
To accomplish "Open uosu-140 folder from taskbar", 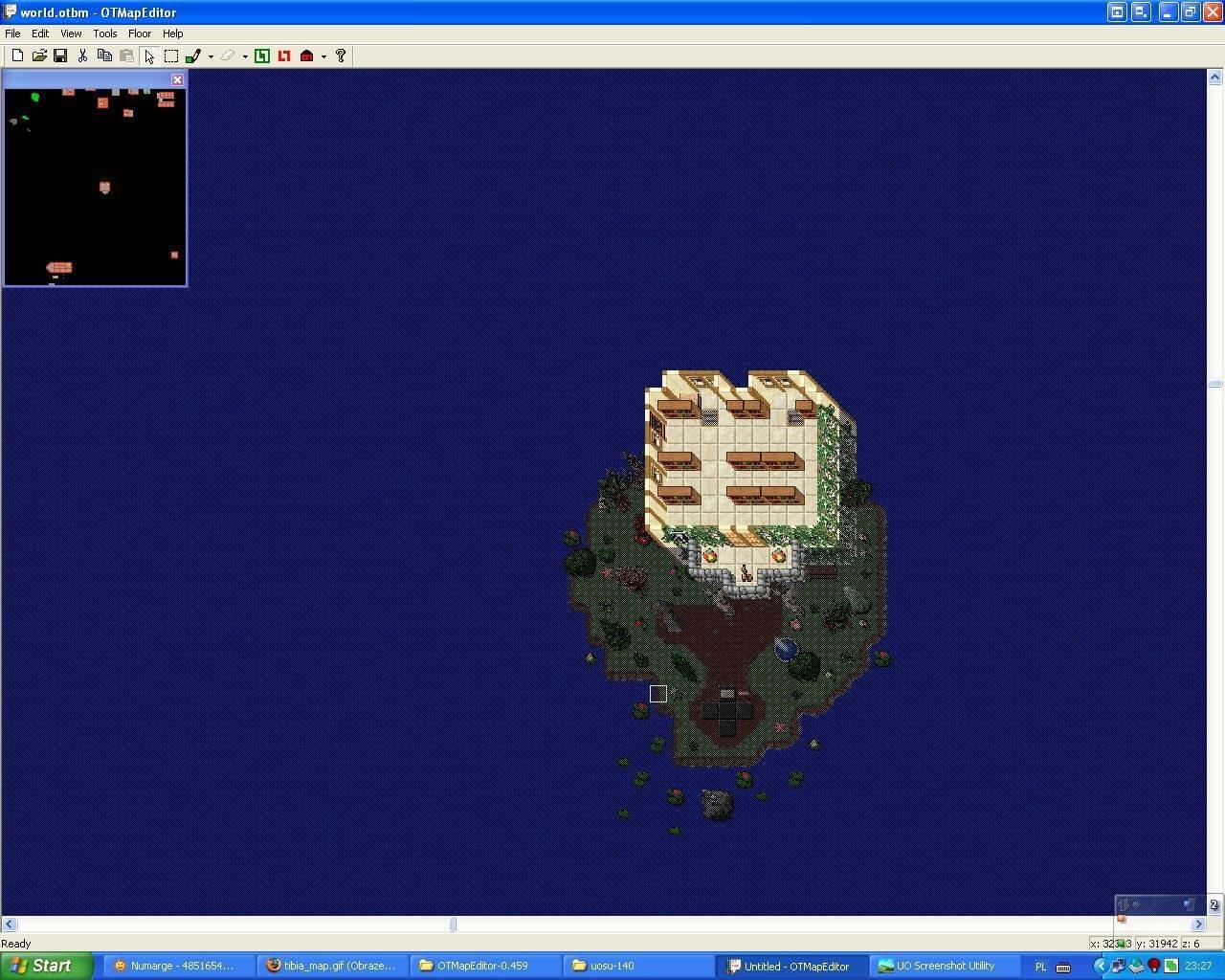I will [x=638, y=966].
